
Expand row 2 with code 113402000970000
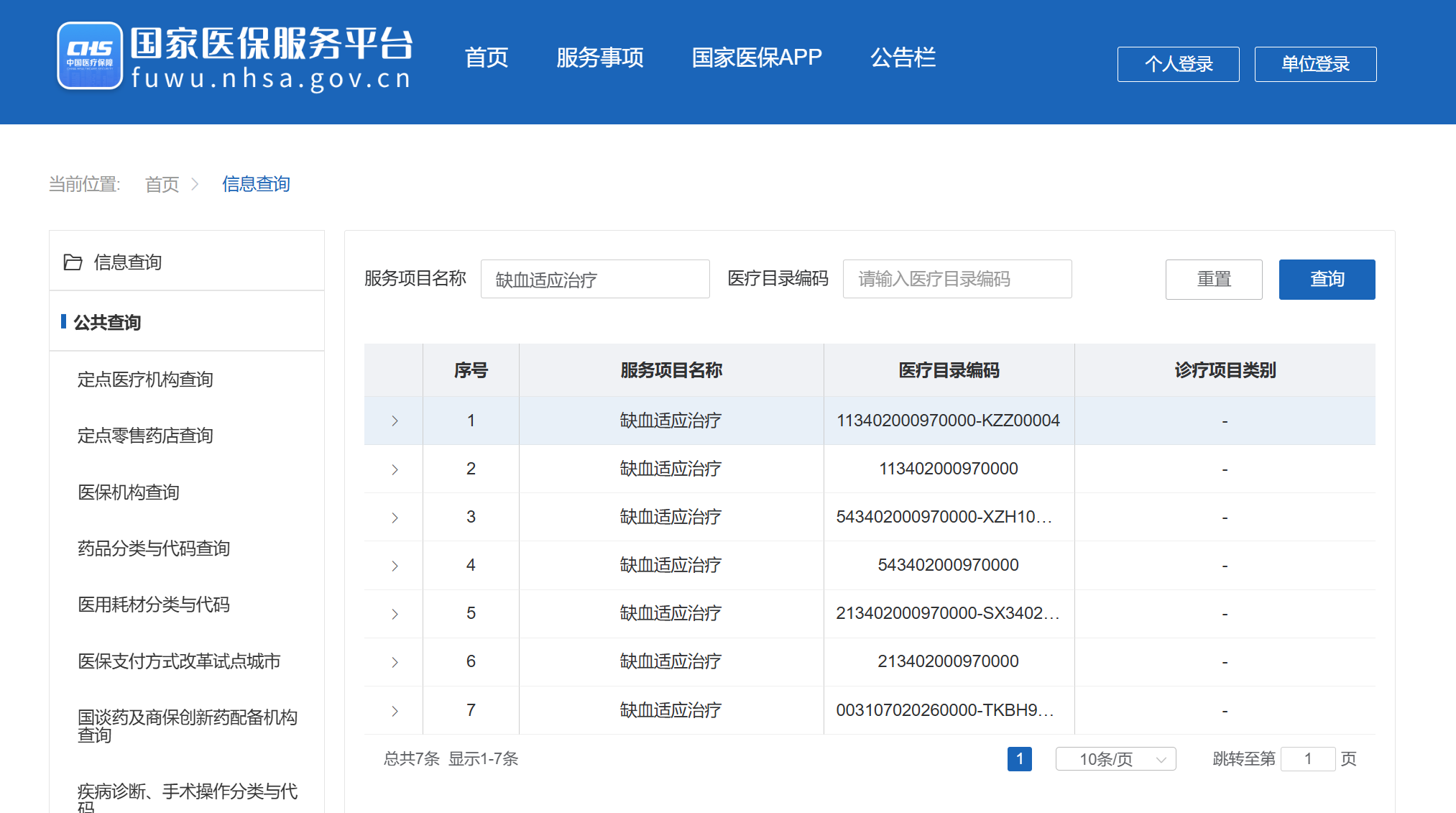tap(395, 469)
